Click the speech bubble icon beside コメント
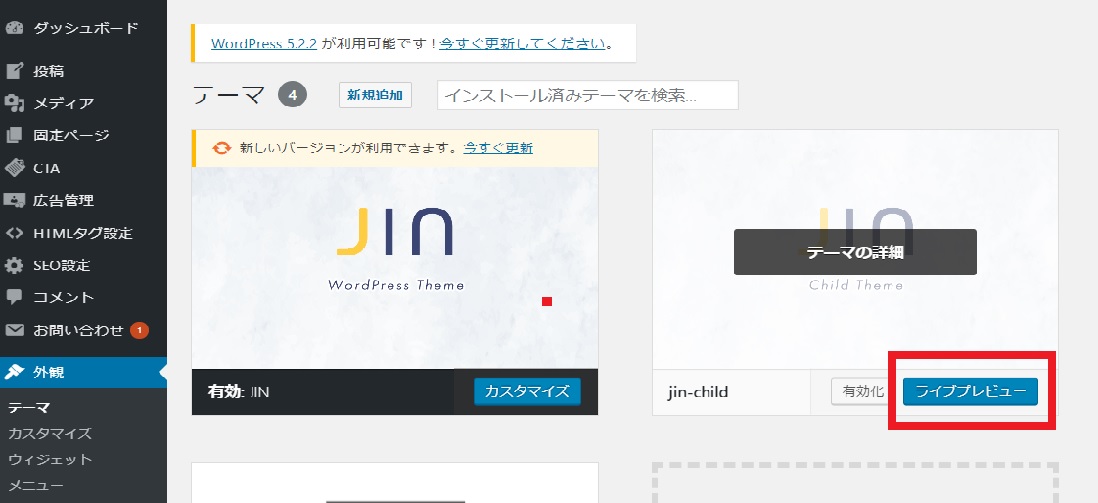 [14, 297]
